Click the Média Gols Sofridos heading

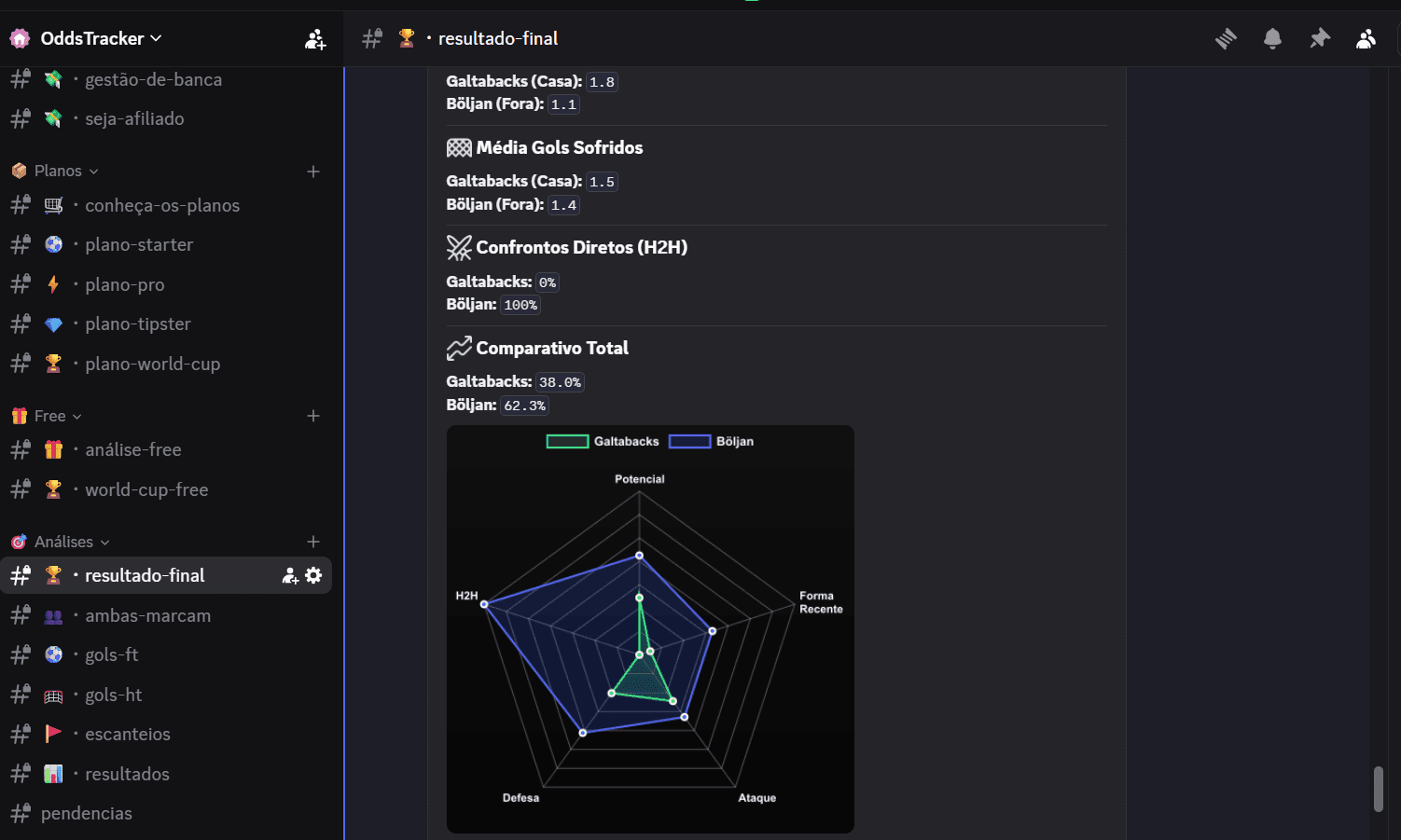point(560,147)
